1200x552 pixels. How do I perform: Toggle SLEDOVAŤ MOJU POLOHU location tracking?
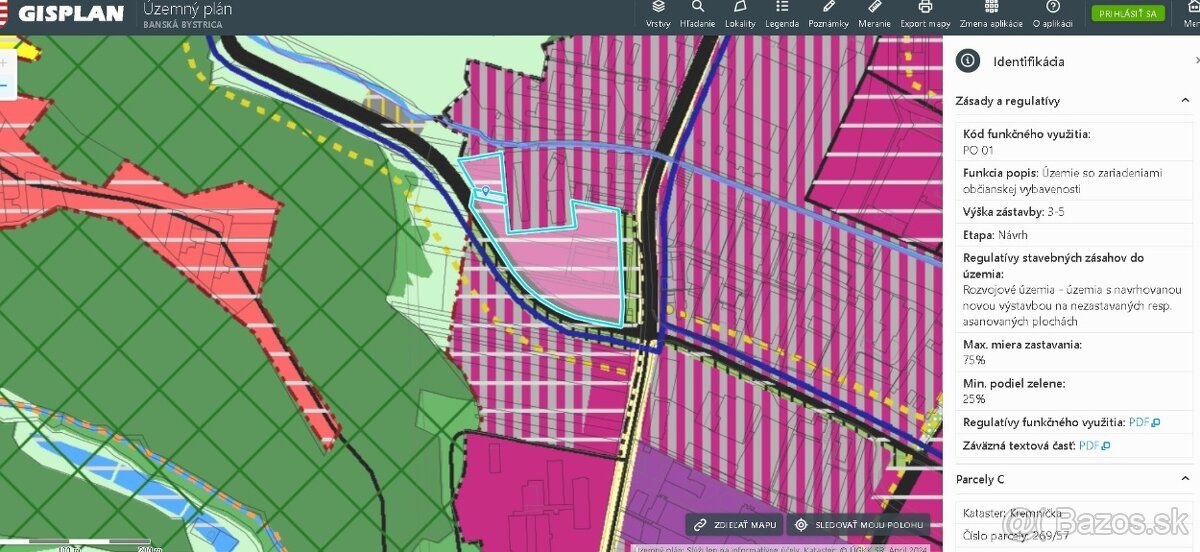point(859,524)
